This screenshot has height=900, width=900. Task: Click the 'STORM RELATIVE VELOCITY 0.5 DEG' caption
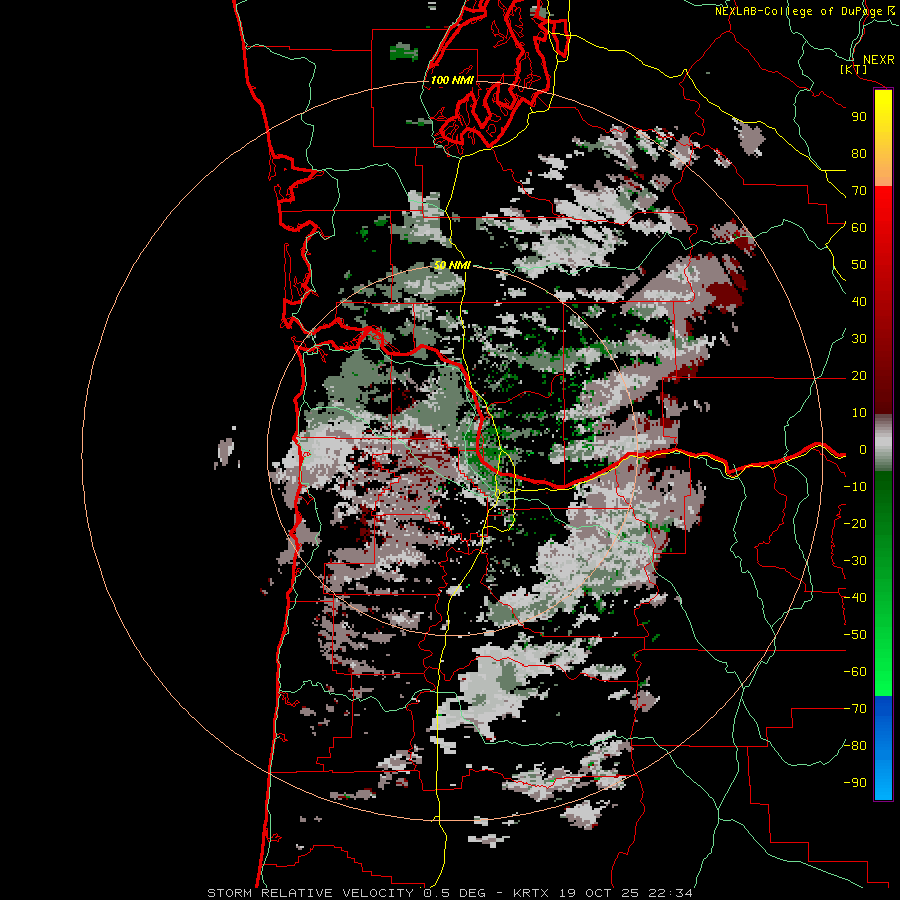[x=346, y=893]
